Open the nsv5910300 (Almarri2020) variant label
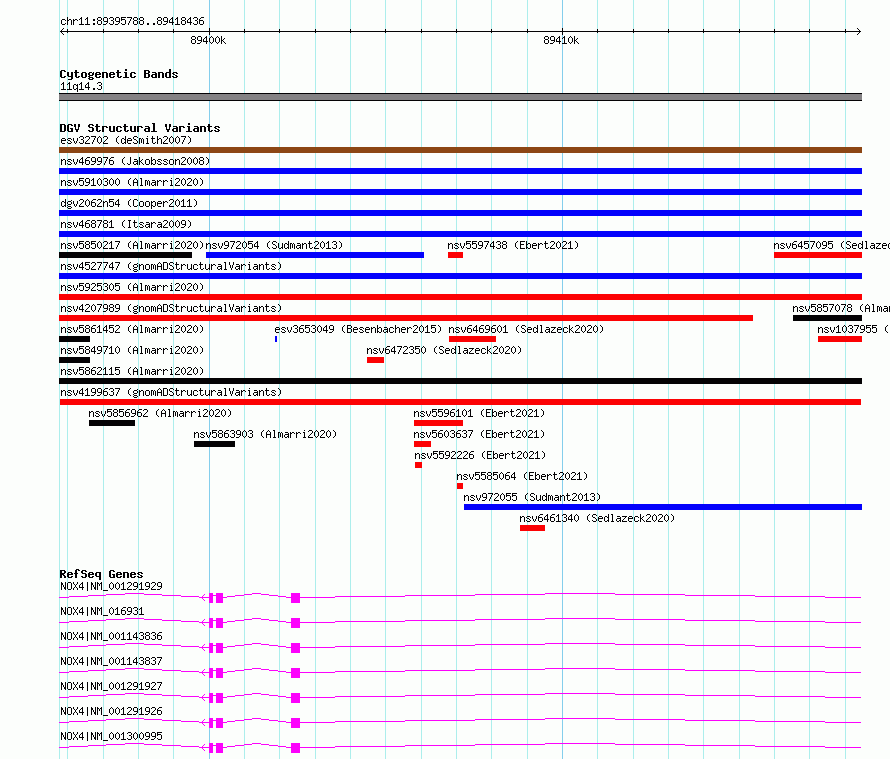 pos(132,182)
